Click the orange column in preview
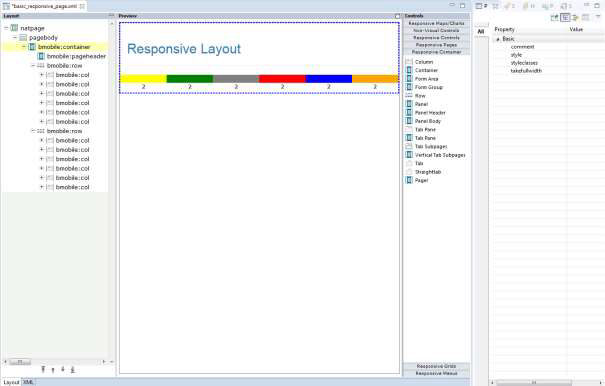Viewport: 605px width, 386px height. (x=375, y=79)
